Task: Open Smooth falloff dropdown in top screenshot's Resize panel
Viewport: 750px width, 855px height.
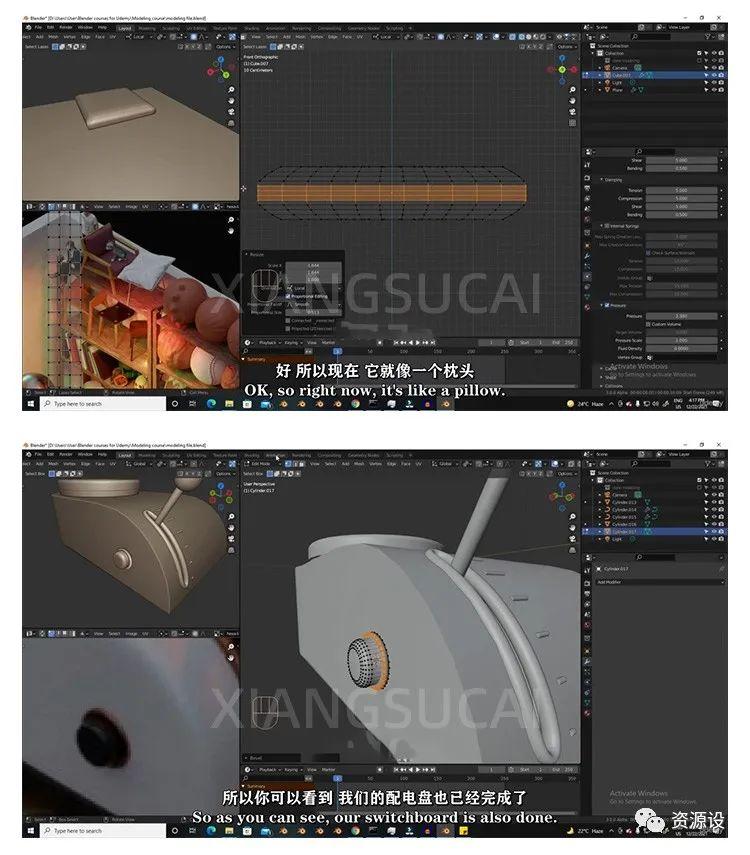Action: (x=314, y=304)
